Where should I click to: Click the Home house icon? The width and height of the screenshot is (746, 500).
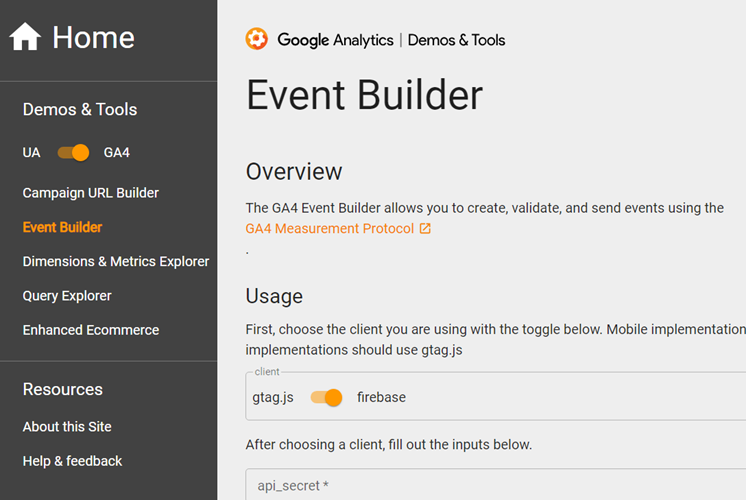click(25, 37)
